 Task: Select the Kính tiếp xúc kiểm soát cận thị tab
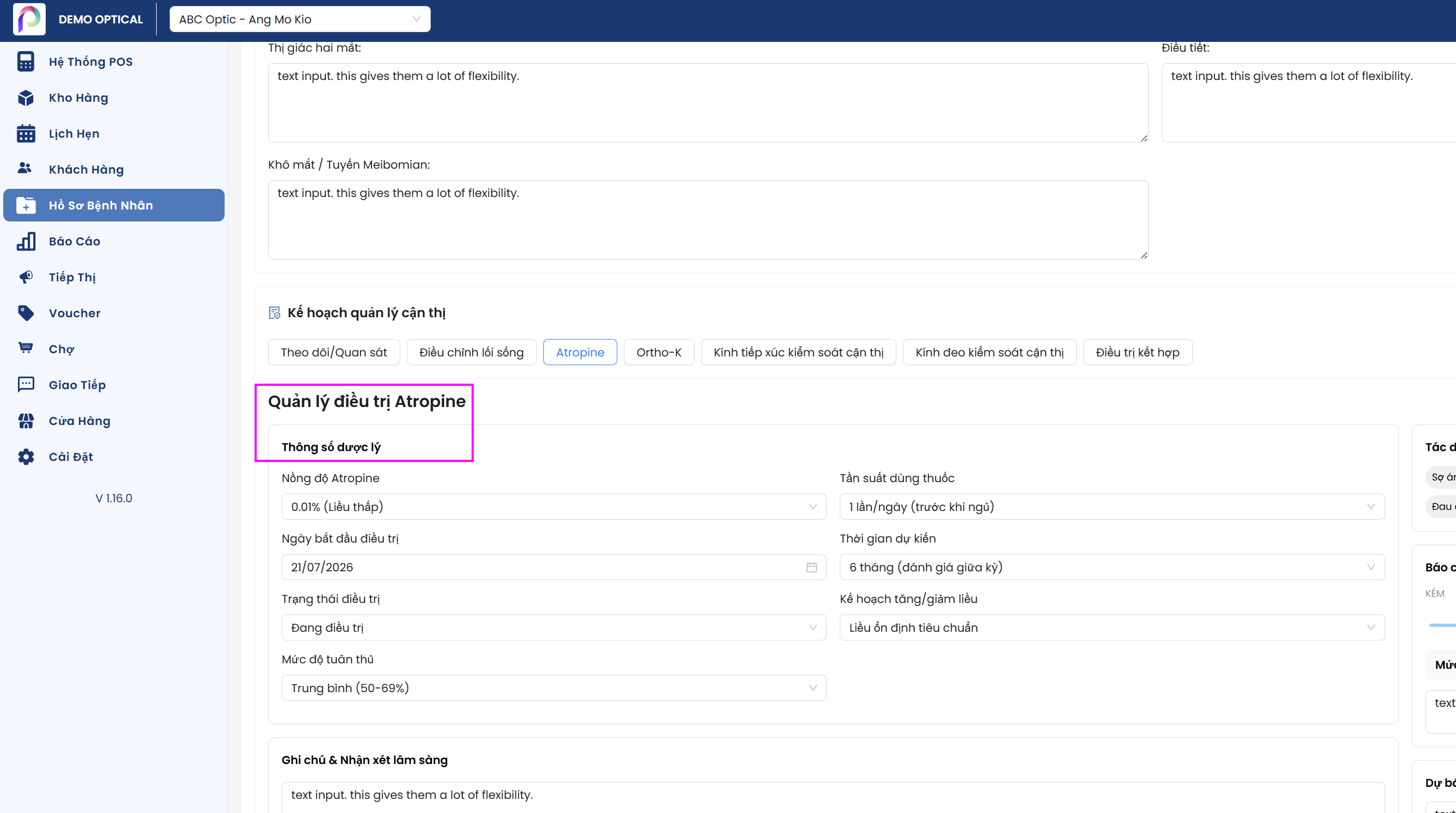pyautogui.click(x=798, y=352)
